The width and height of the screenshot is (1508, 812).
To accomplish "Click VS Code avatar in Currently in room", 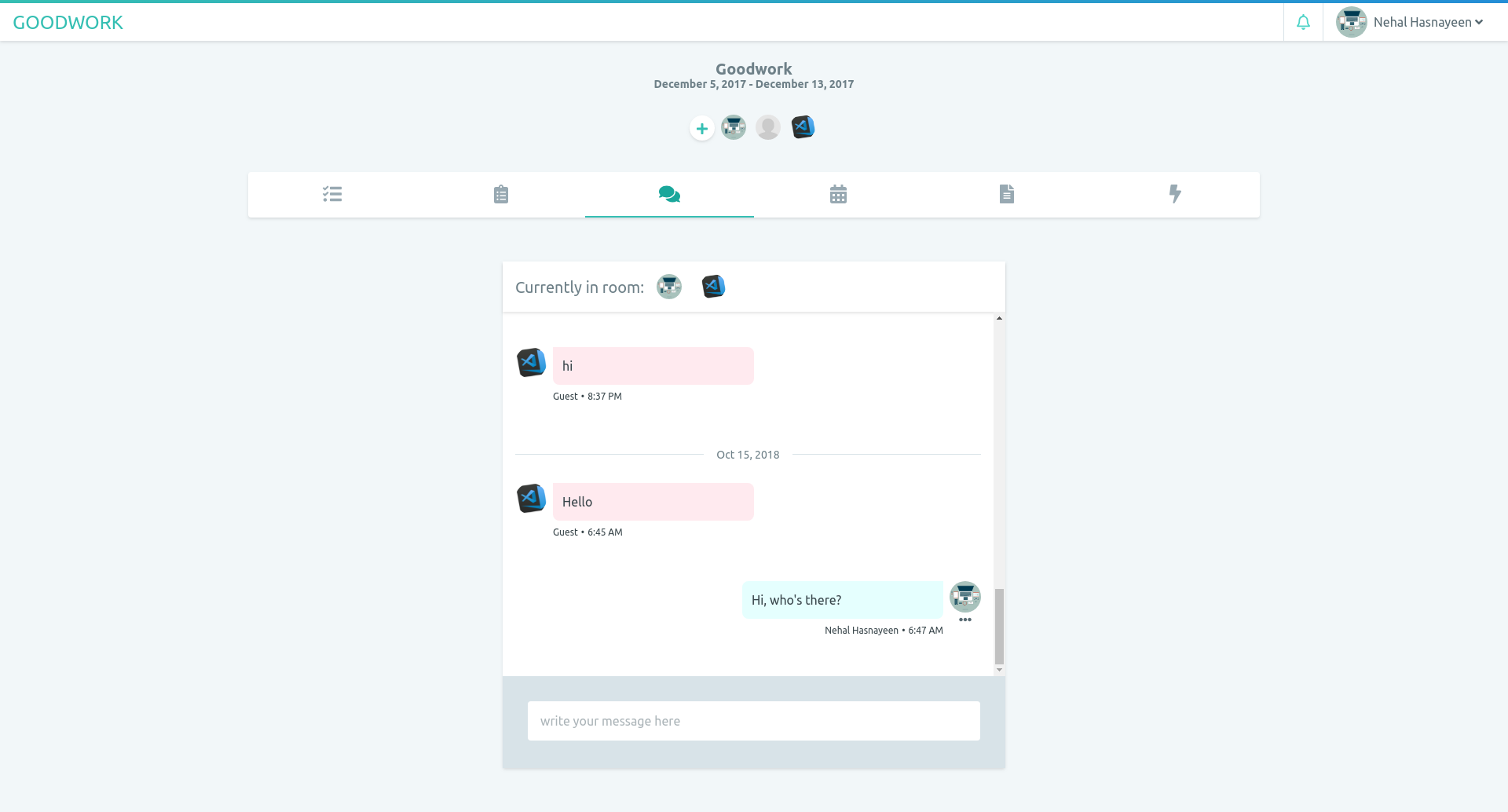I will [x=713, y=287].
